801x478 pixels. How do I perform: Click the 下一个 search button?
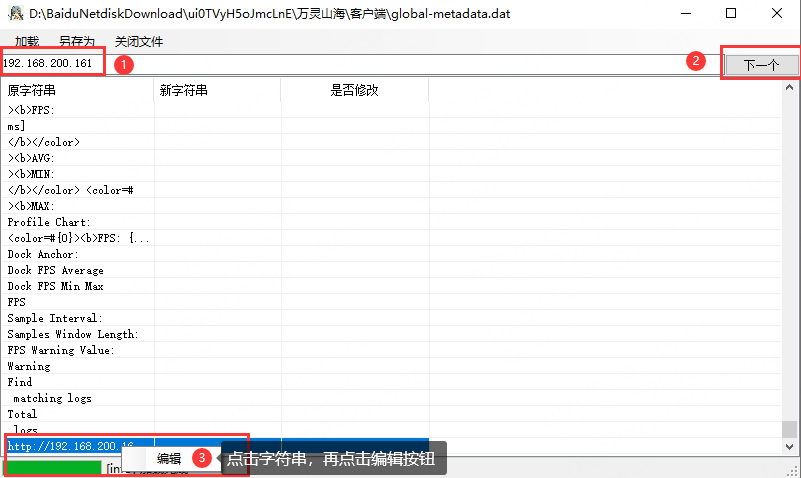(761, 65)
